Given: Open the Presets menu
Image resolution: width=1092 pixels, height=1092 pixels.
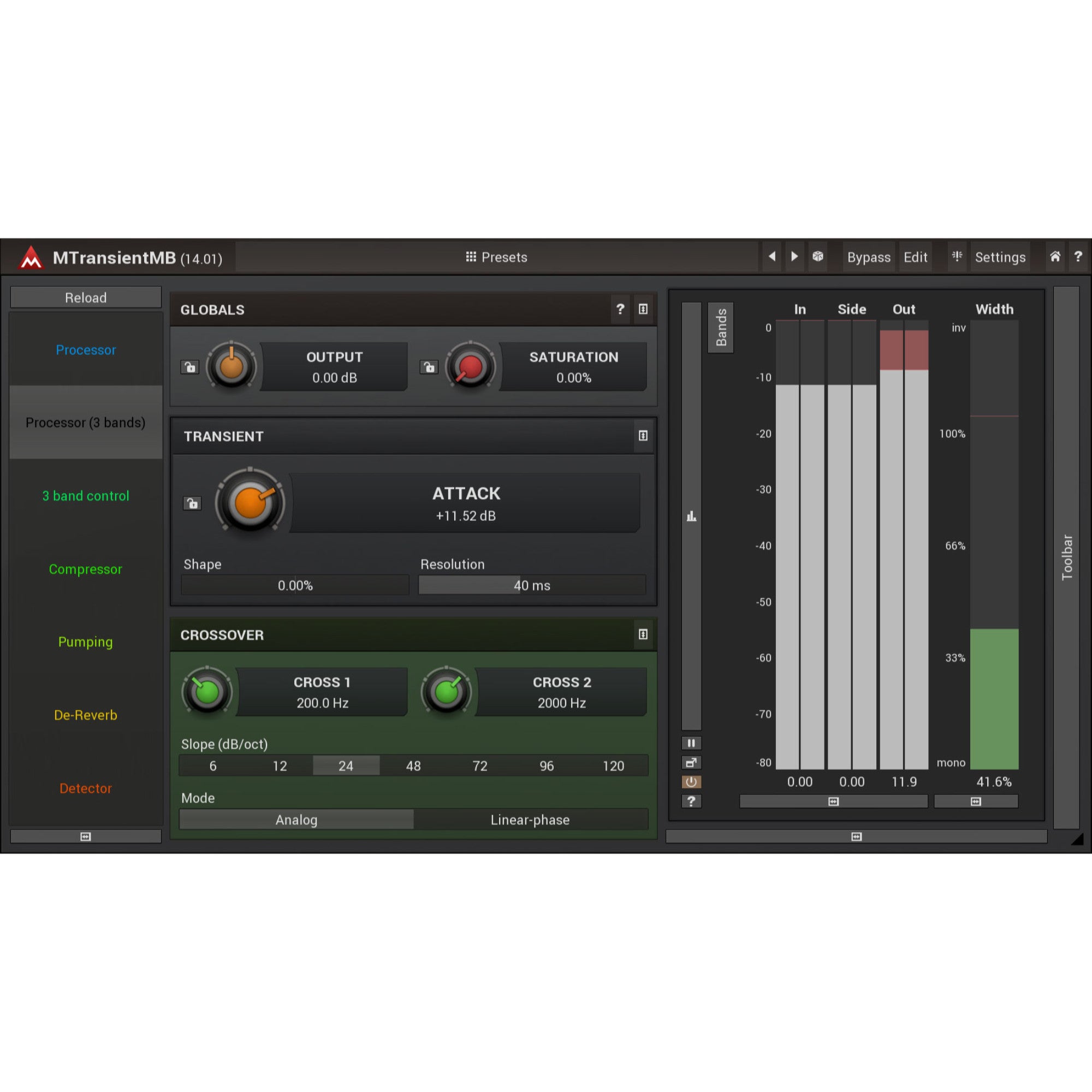Looking at the screenshot, I should (496, 257).
